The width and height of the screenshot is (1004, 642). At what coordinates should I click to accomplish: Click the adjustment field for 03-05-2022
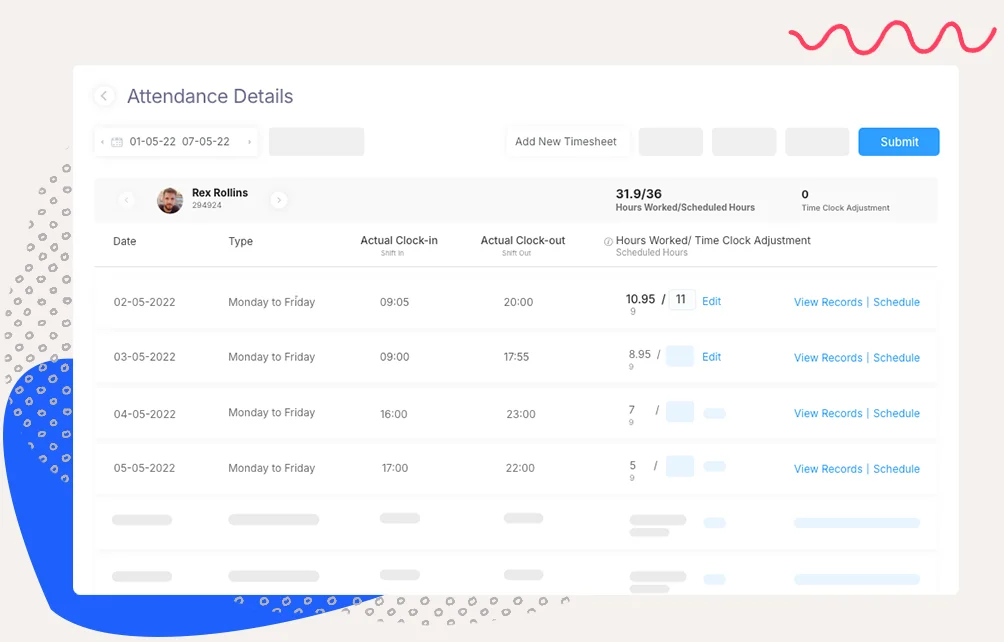point(680,356)
